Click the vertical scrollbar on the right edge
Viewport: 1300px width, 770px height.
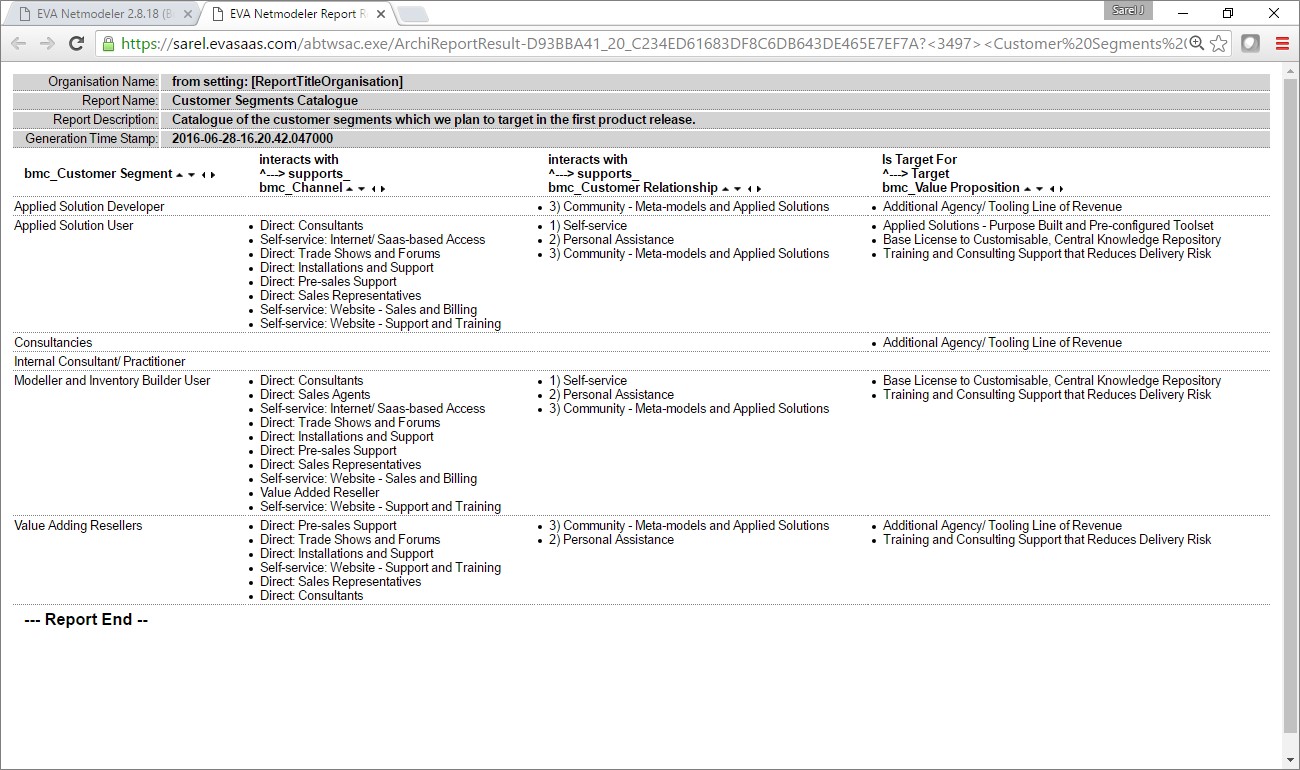(1291, 405)
